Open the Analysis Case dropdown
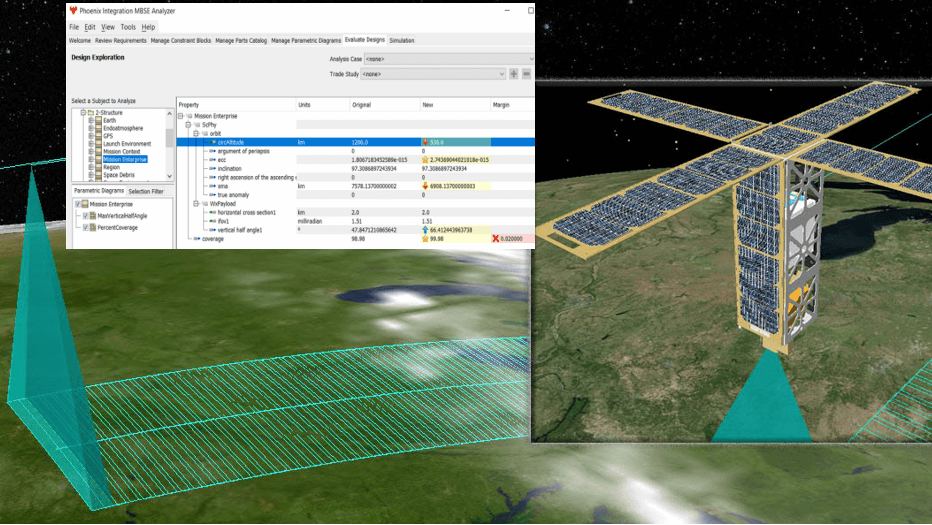The height and width of the screenshot is (525, 932). (449, 59)
